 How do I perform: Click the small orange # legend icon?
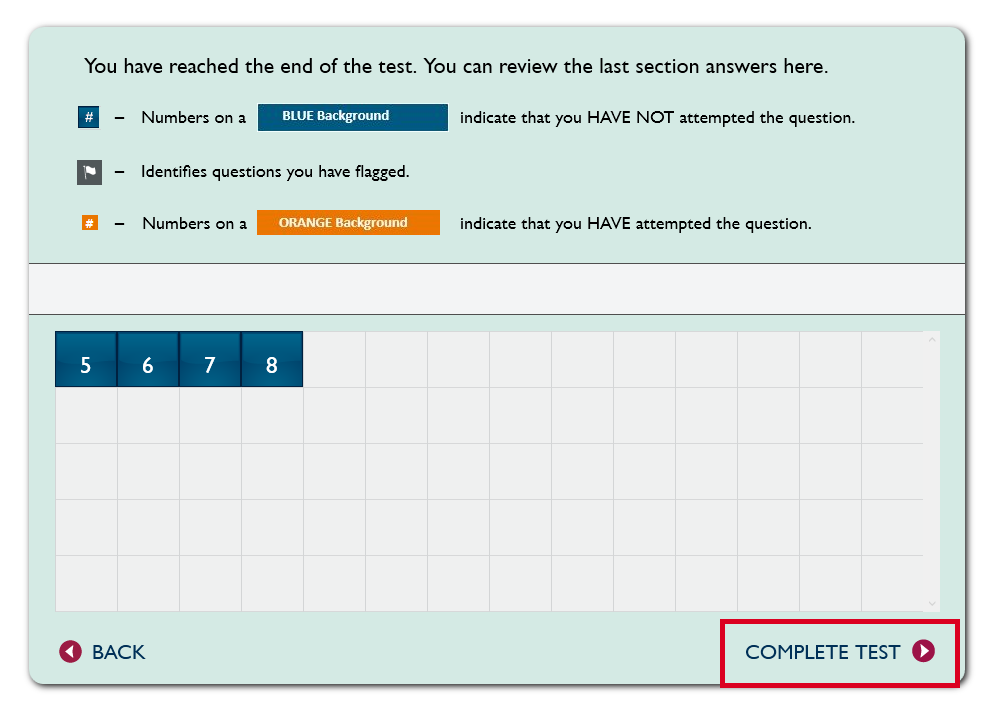89,223
